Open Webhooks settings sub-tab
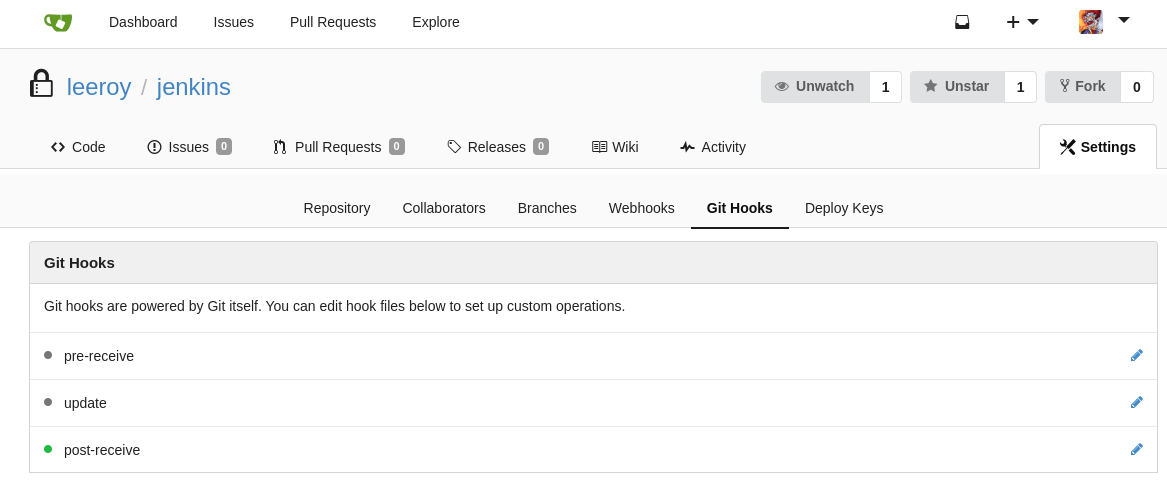This screenshot has width=1167, height=483. click(642, 208)
